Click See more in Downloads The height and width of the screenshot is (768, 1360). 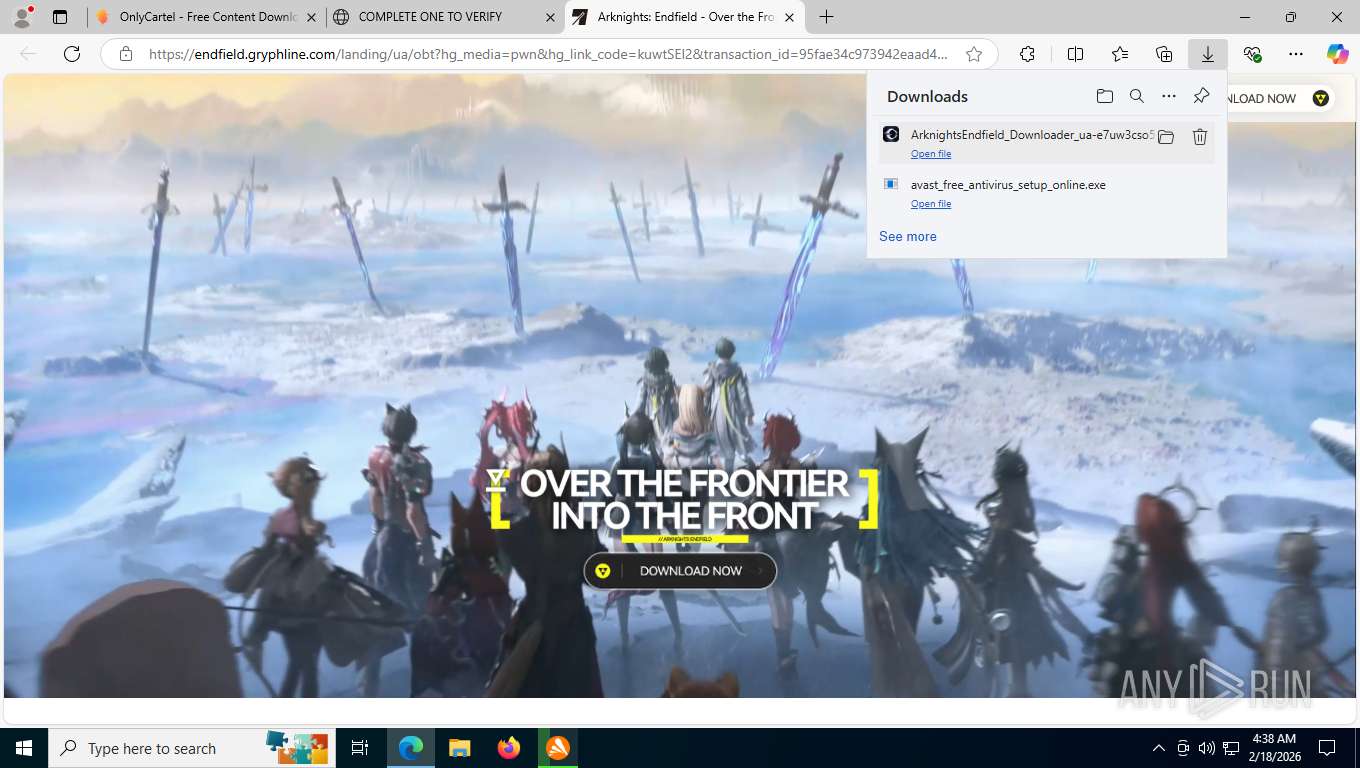[x=908, y=237]
